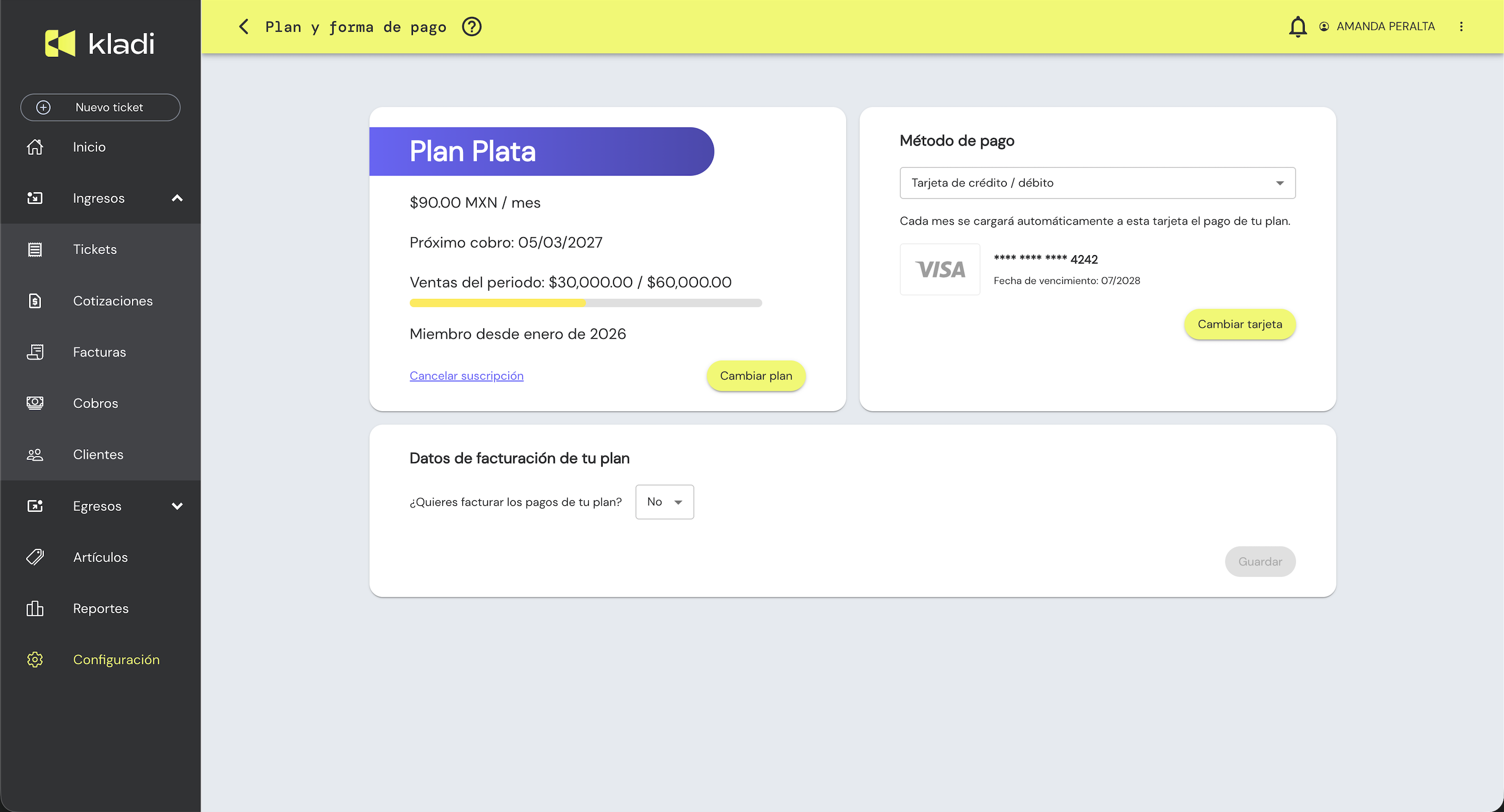Click Cancelar suscripción link

466,376
